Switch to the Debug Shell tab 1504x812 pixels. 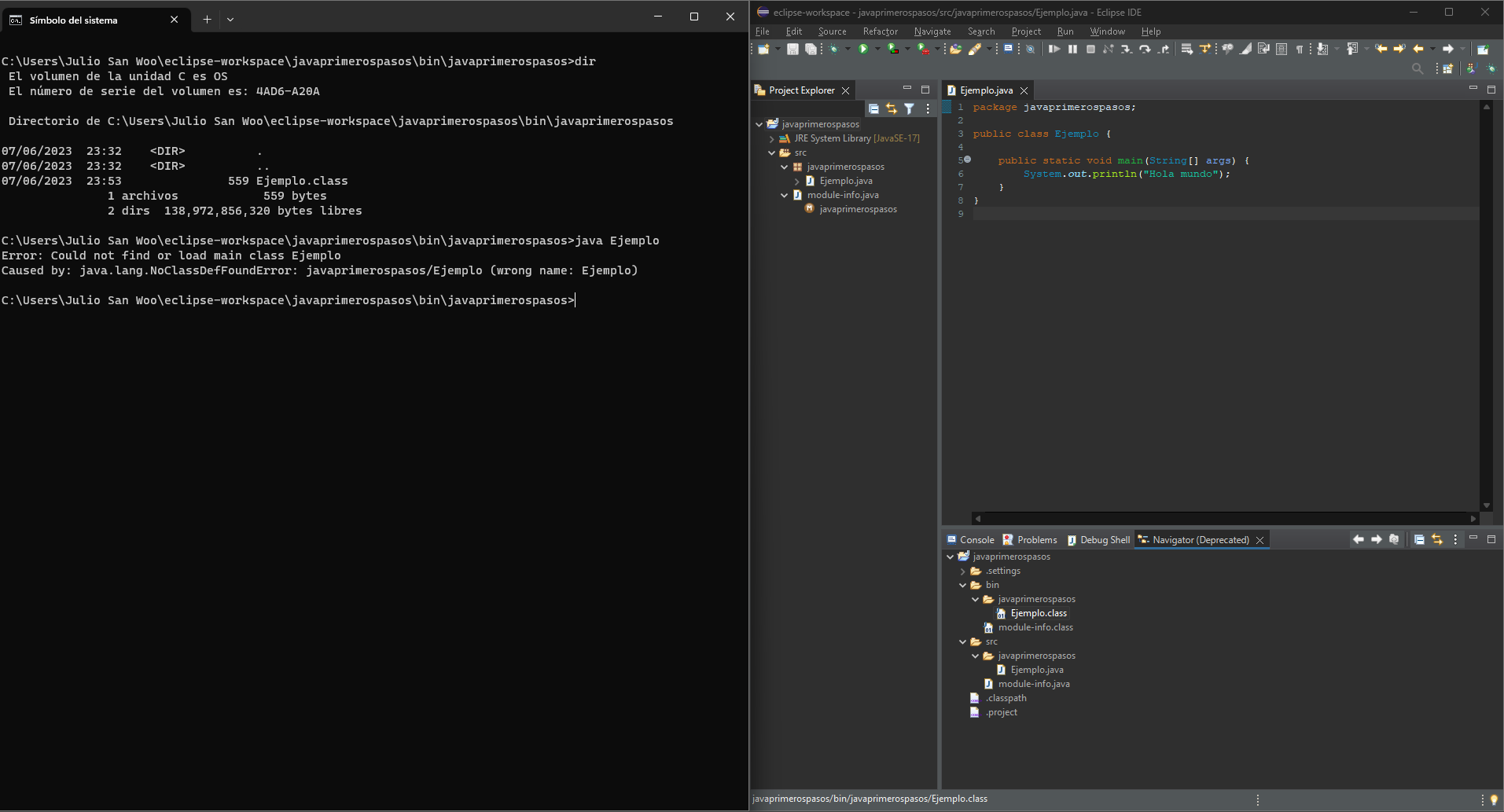pos(1098,539)
